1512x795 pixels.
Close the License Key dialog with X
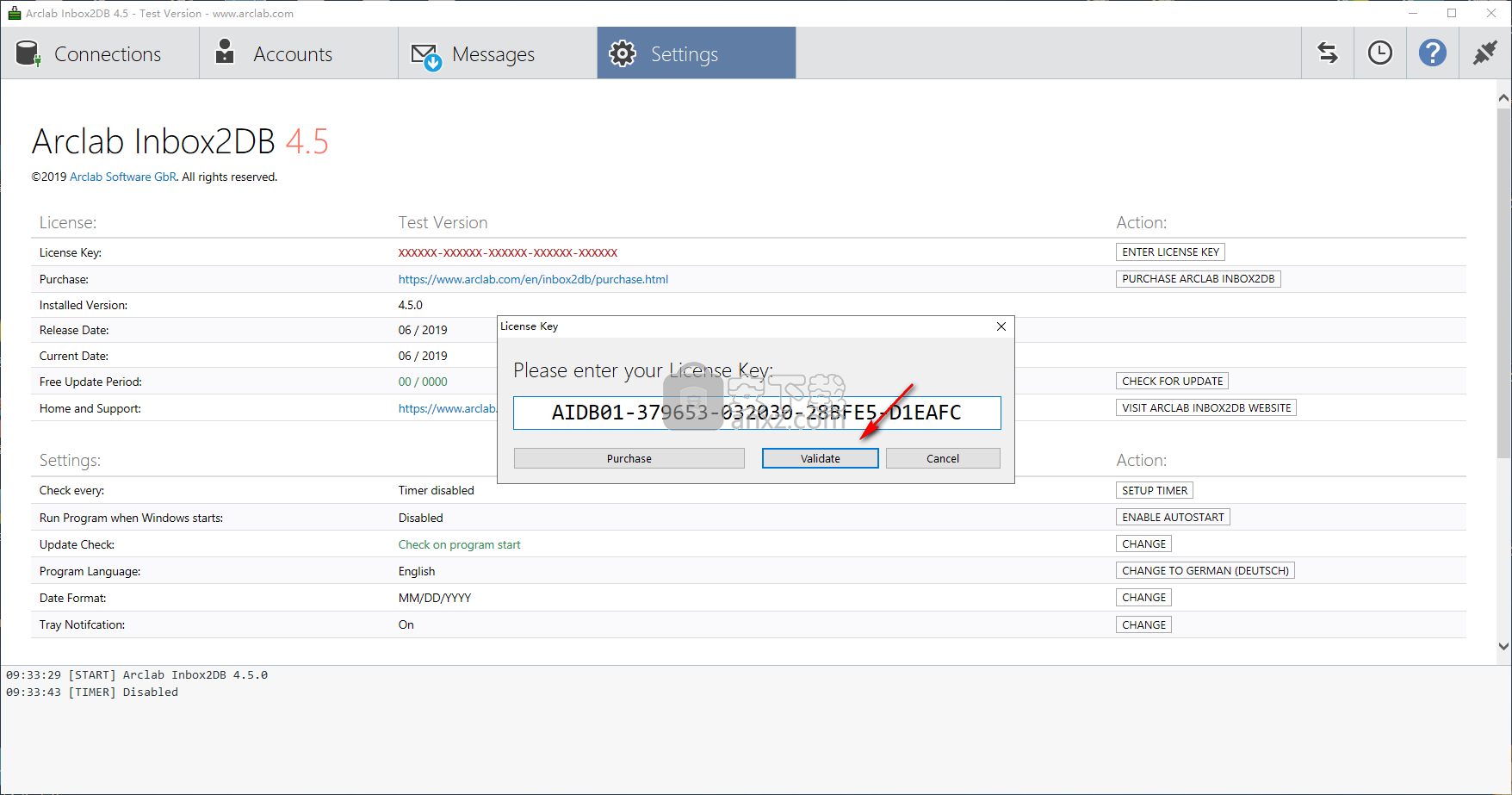pos(1001,326)
